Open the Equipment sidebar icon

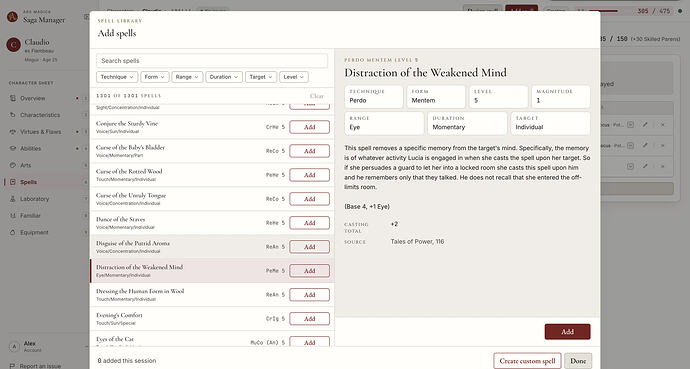pyautogui.click(x=13, y=232)
